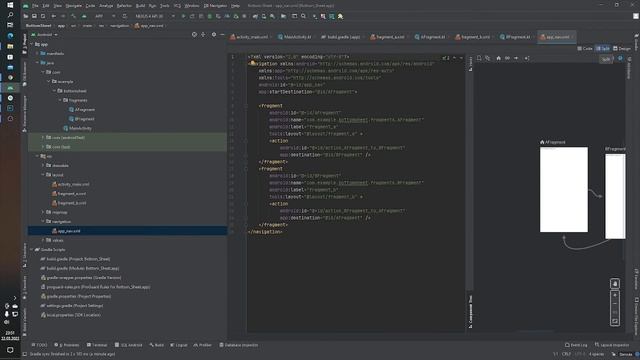The image size is (640, 360).
Task: Click the Windows search icon on taskbar
Action: coord(10,15)
